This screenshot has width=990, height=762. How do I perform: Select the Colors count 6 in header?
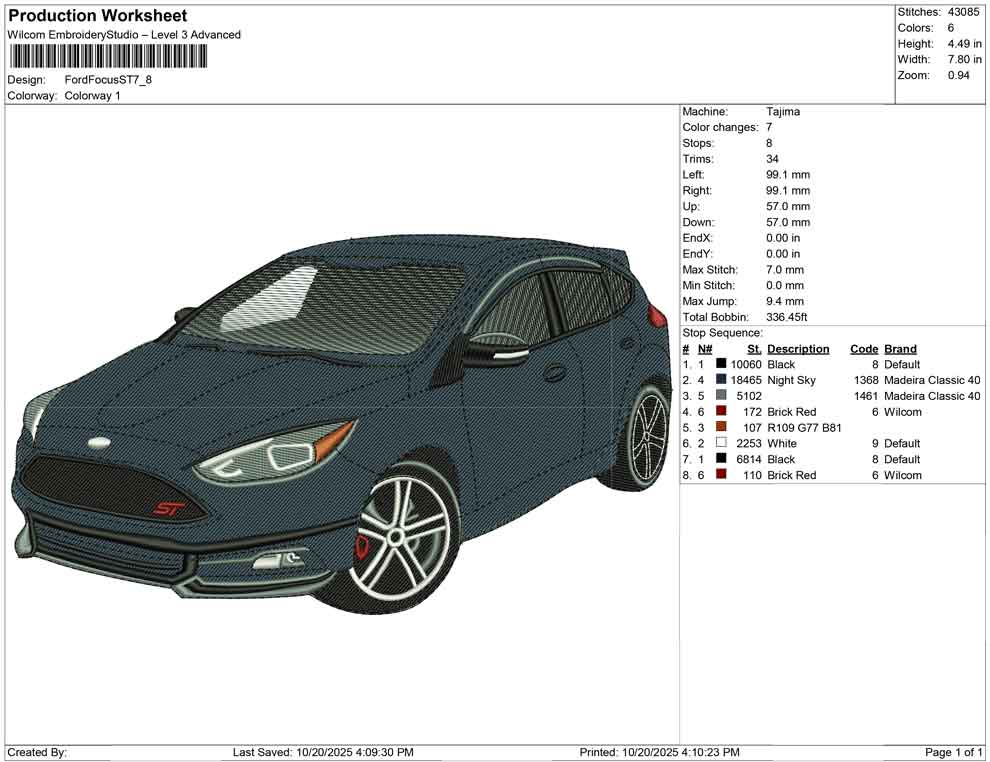click(951, 28)
